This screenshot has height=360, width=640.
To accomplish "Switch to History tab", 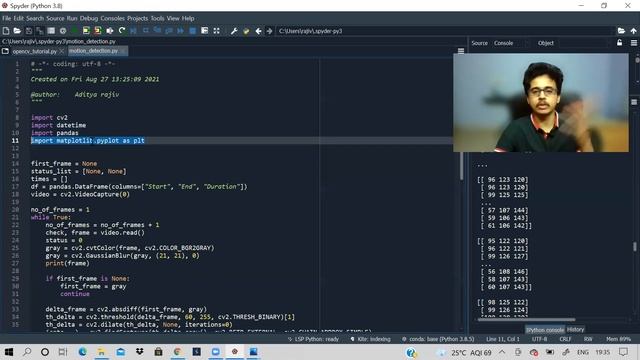I will (576, 329).
